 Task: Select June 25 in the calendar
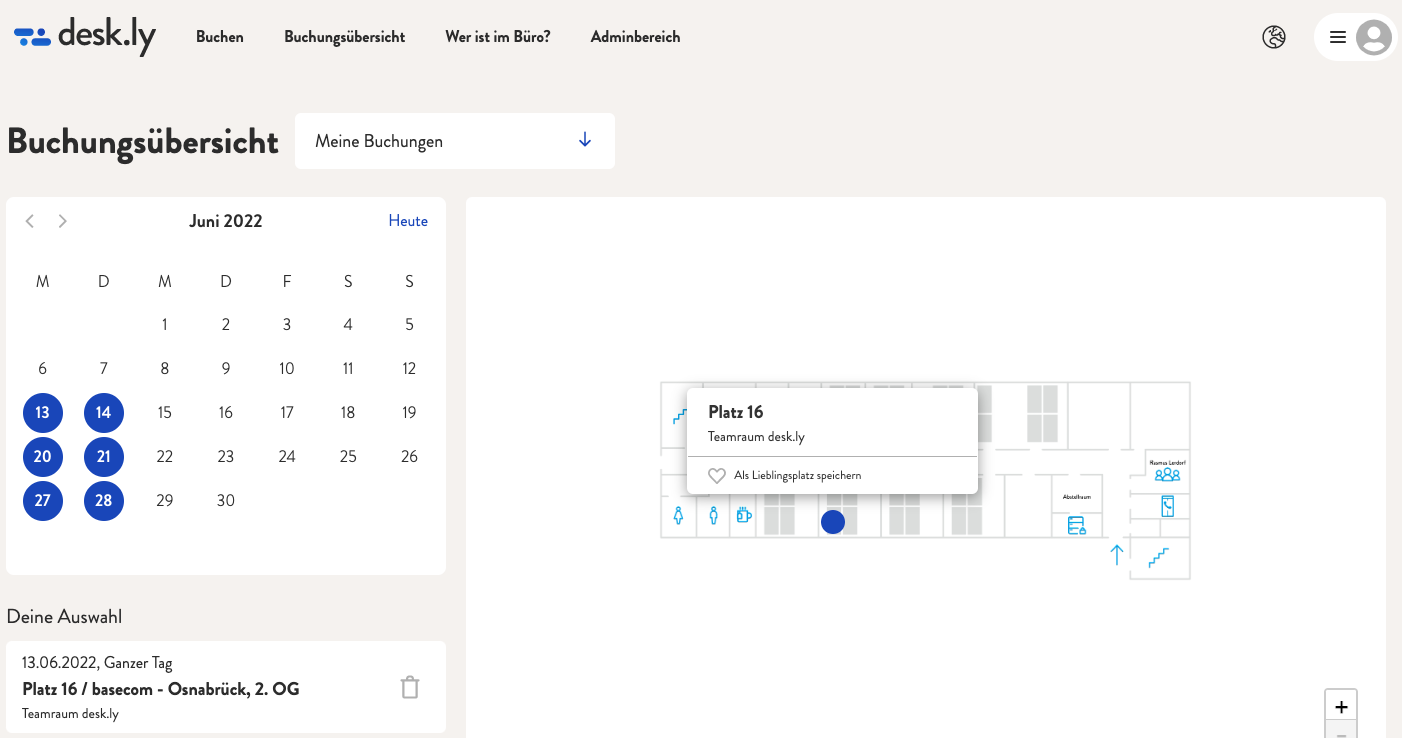pos(348,457)
